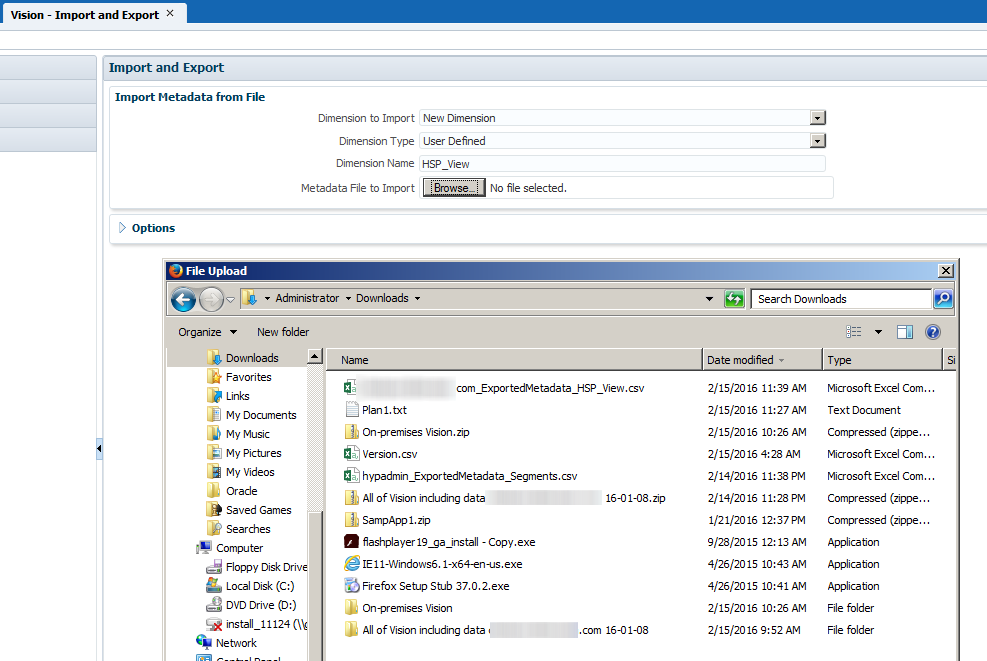This screenshot has height=661, width=987.
Task: Open recent locations arrow beside Forward button
Action: click(230, 300)
